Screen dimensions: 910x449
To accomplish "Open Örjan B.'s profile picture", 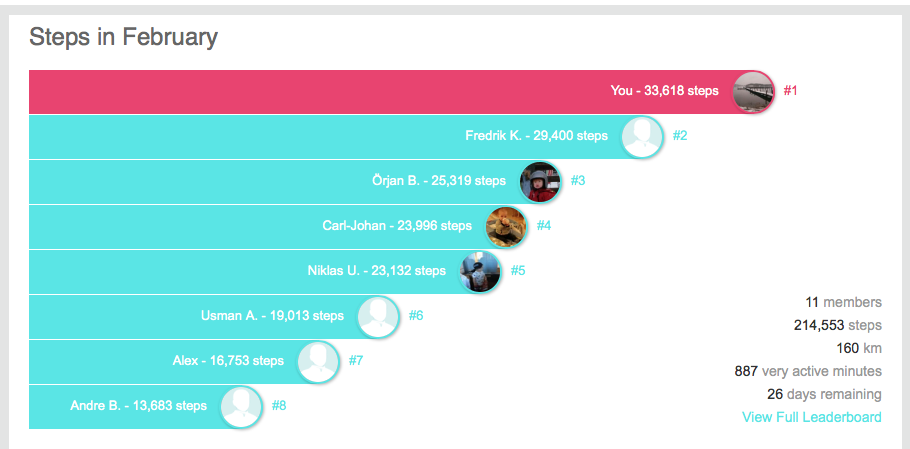I will 540,182.
